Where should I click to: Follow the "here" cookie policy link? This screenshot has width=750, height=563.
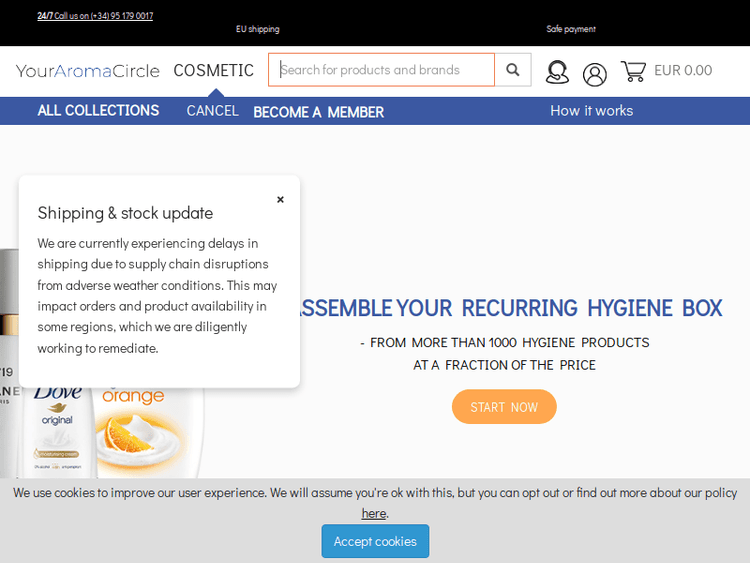tap(373, 513)
